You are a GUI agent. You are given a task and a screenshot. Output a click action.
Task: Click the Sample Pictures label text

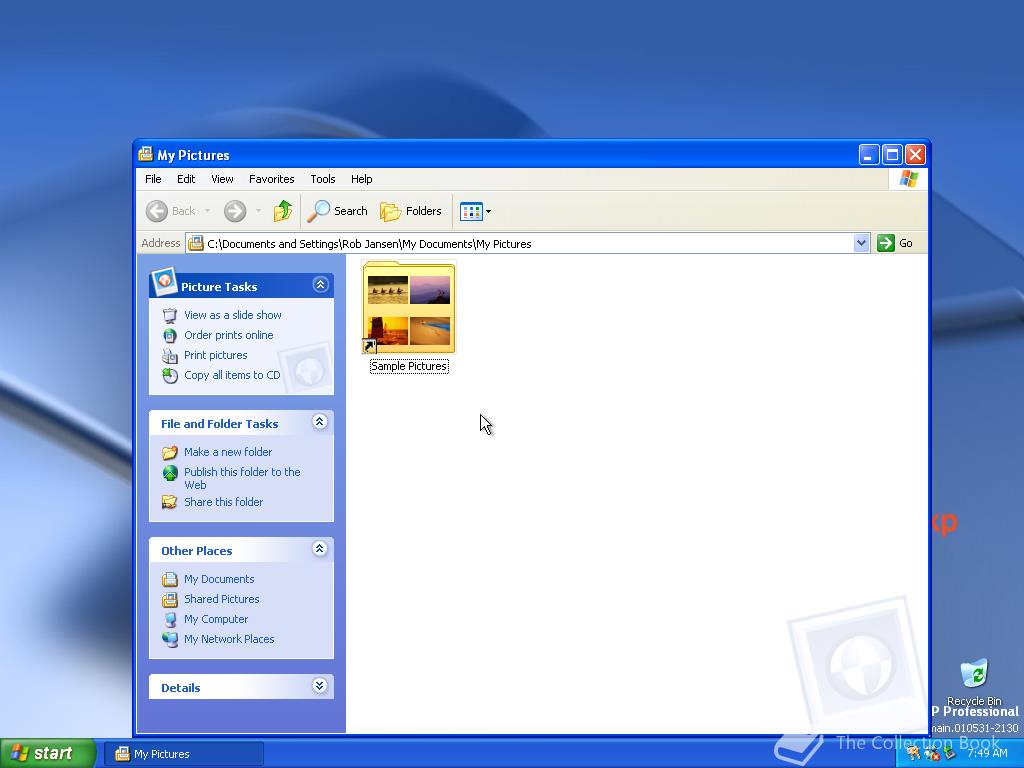pyautogui.click(x=409, y=366)
